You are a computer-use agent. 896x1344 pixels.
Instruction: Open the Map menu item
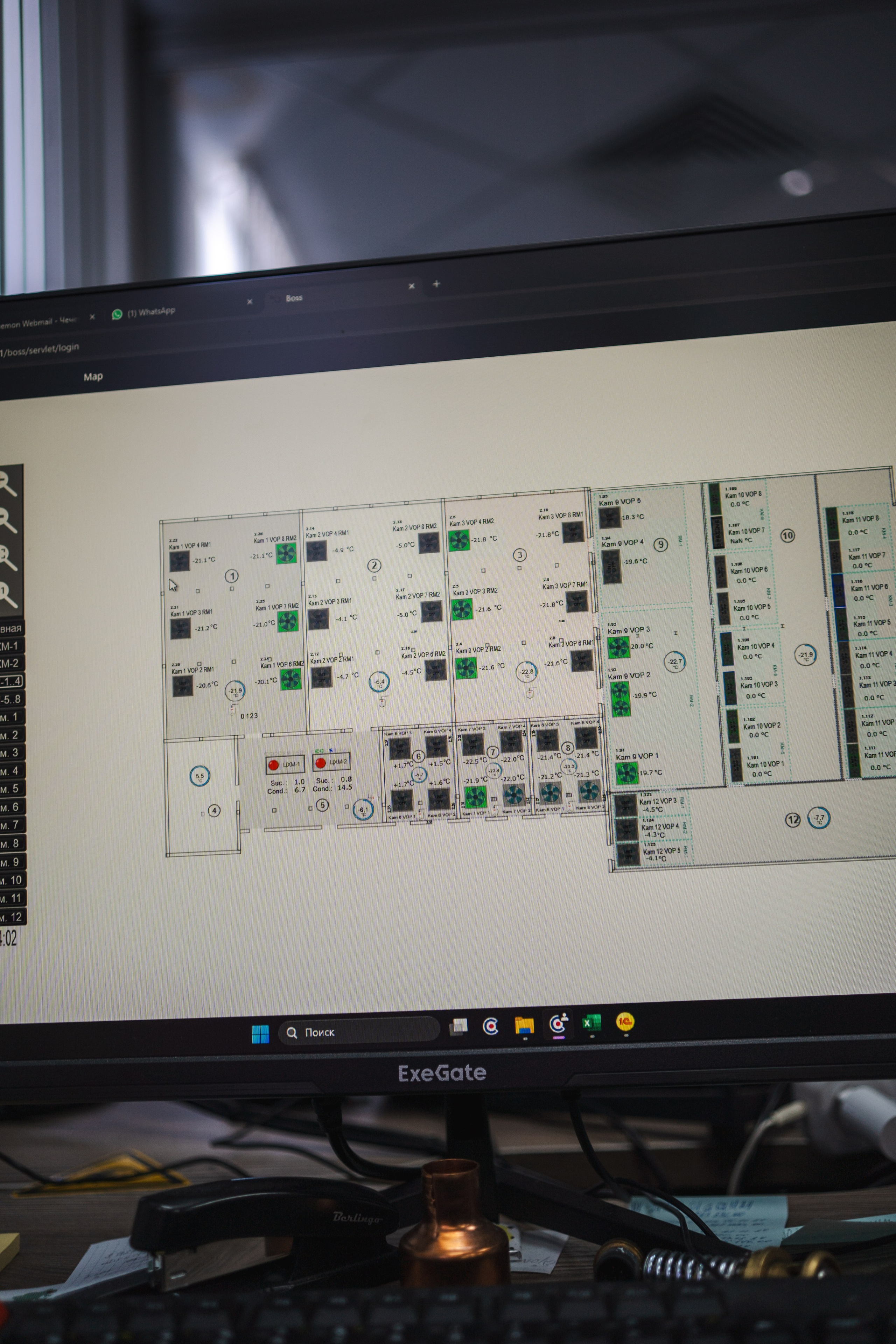(x=93, y=377)
